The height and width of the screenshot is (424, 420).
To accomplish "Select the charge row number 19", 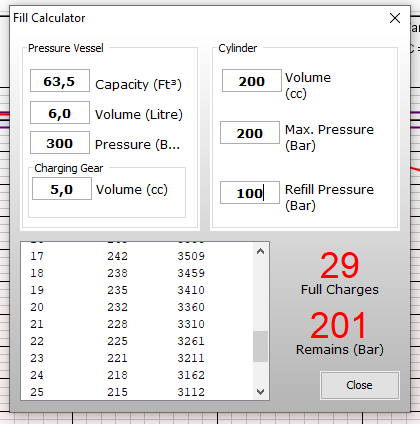I will point(37,290).
